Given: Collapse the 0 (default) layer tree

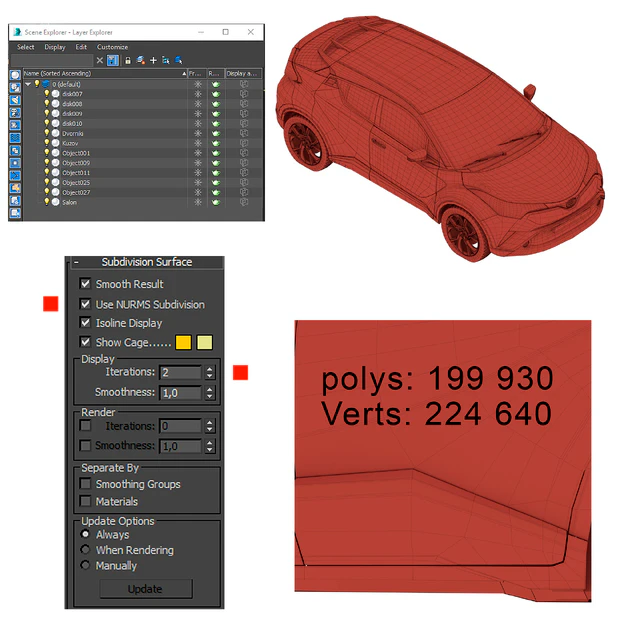Looking at the screenshot, I should tap(28, 84).
